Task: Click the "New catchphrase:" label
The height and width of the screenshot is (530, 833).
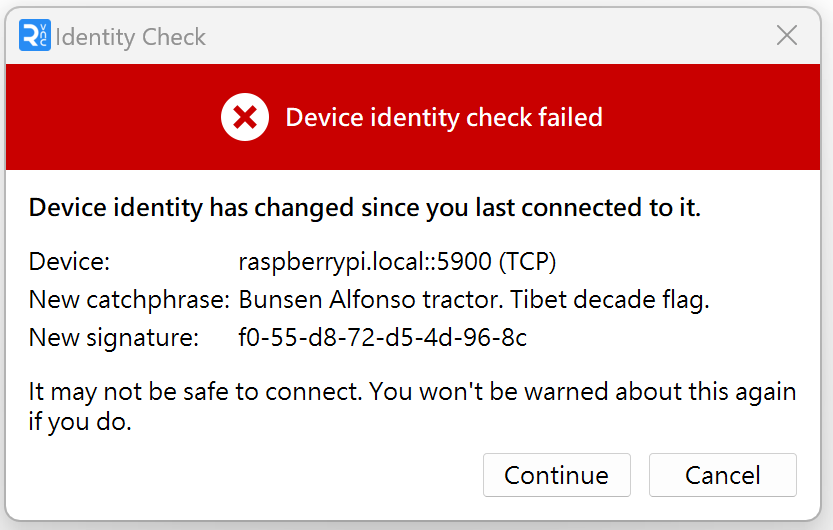Action: point(129,300)
